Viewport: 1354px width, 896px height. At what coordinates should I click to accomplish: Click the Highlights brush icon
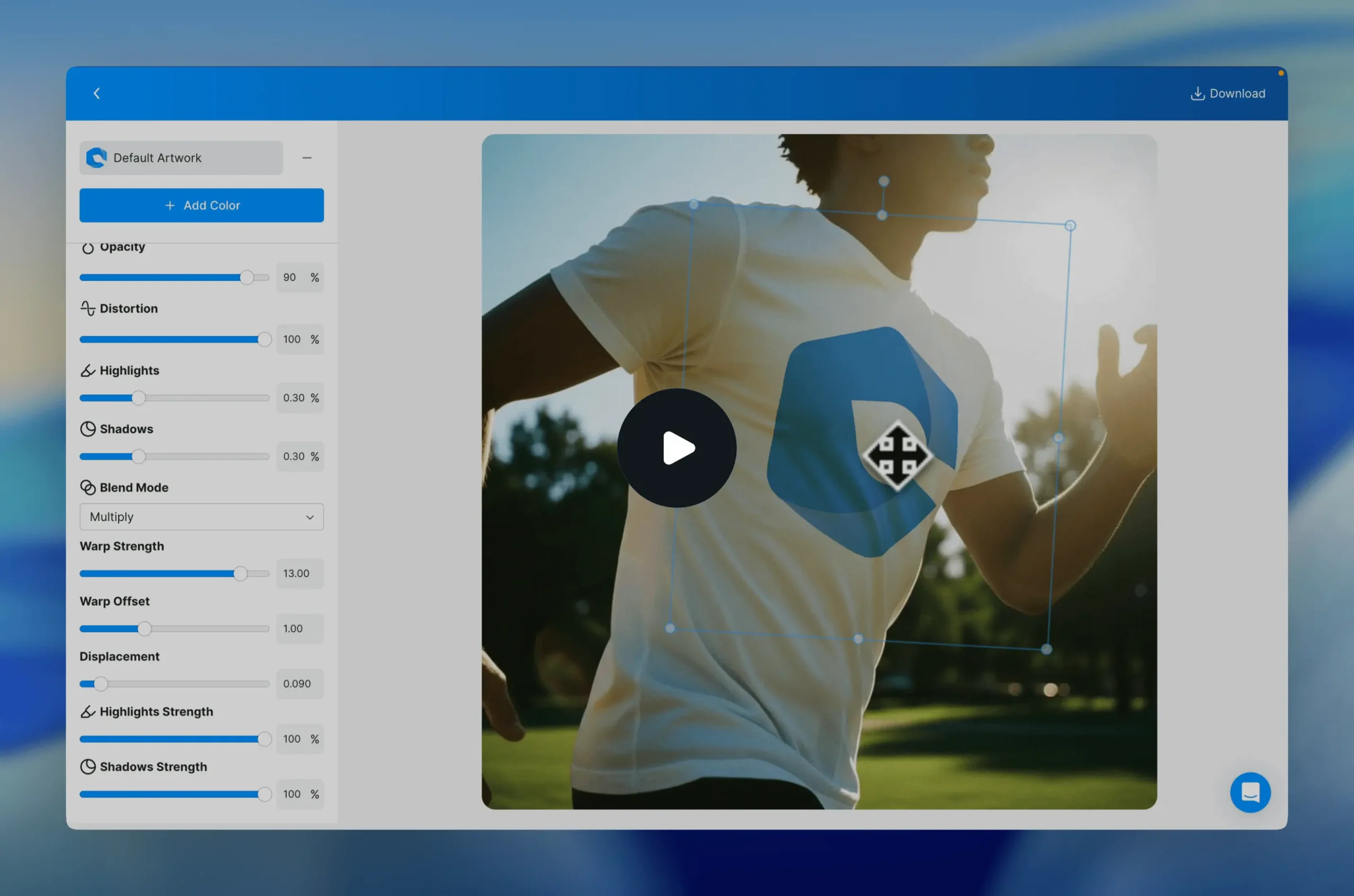(x=87, y=371)
